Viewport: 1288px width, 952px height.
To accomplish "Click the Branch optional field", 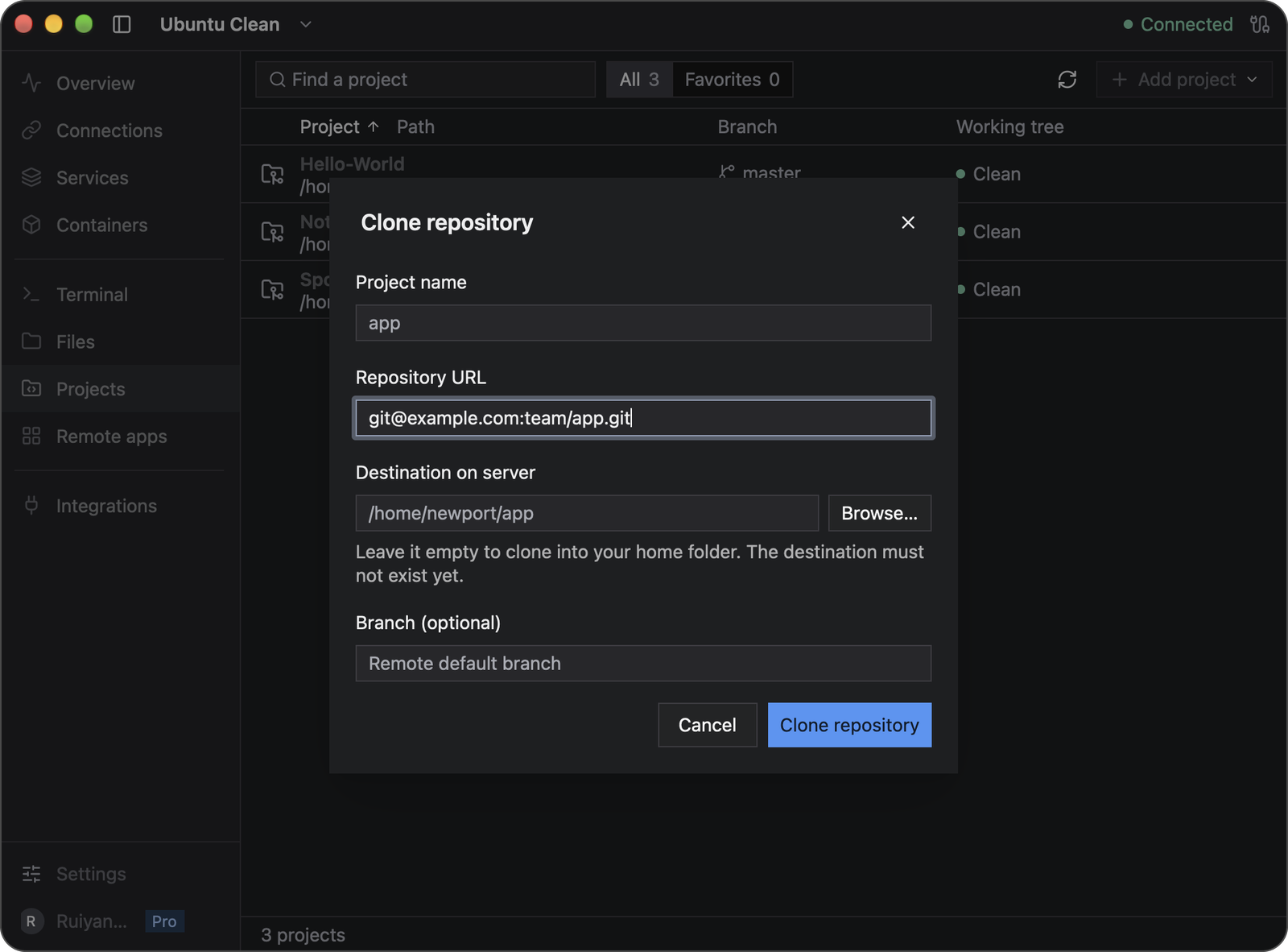I will [x=643, y=664].
